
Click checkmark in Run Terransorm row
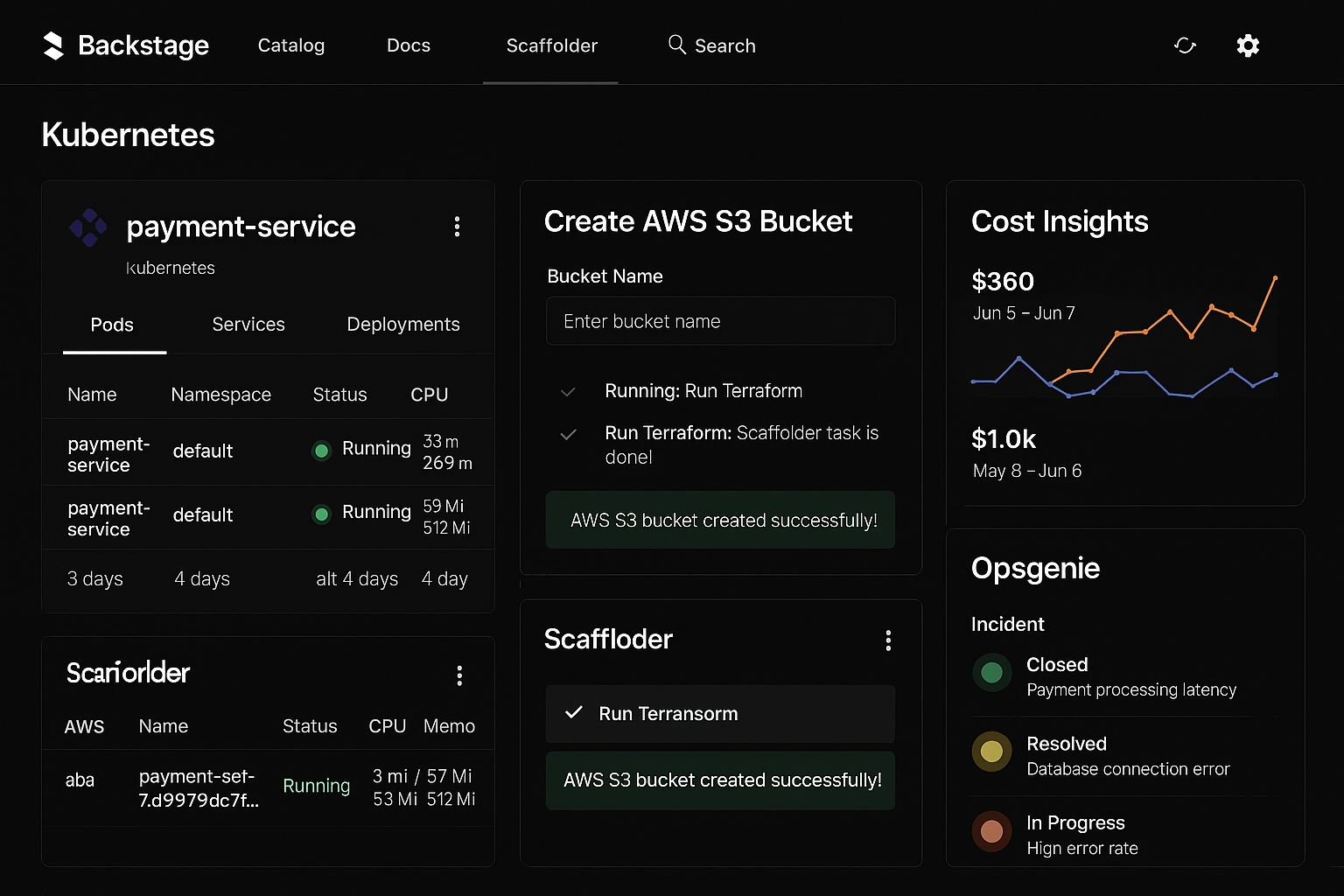coord(574,712)
